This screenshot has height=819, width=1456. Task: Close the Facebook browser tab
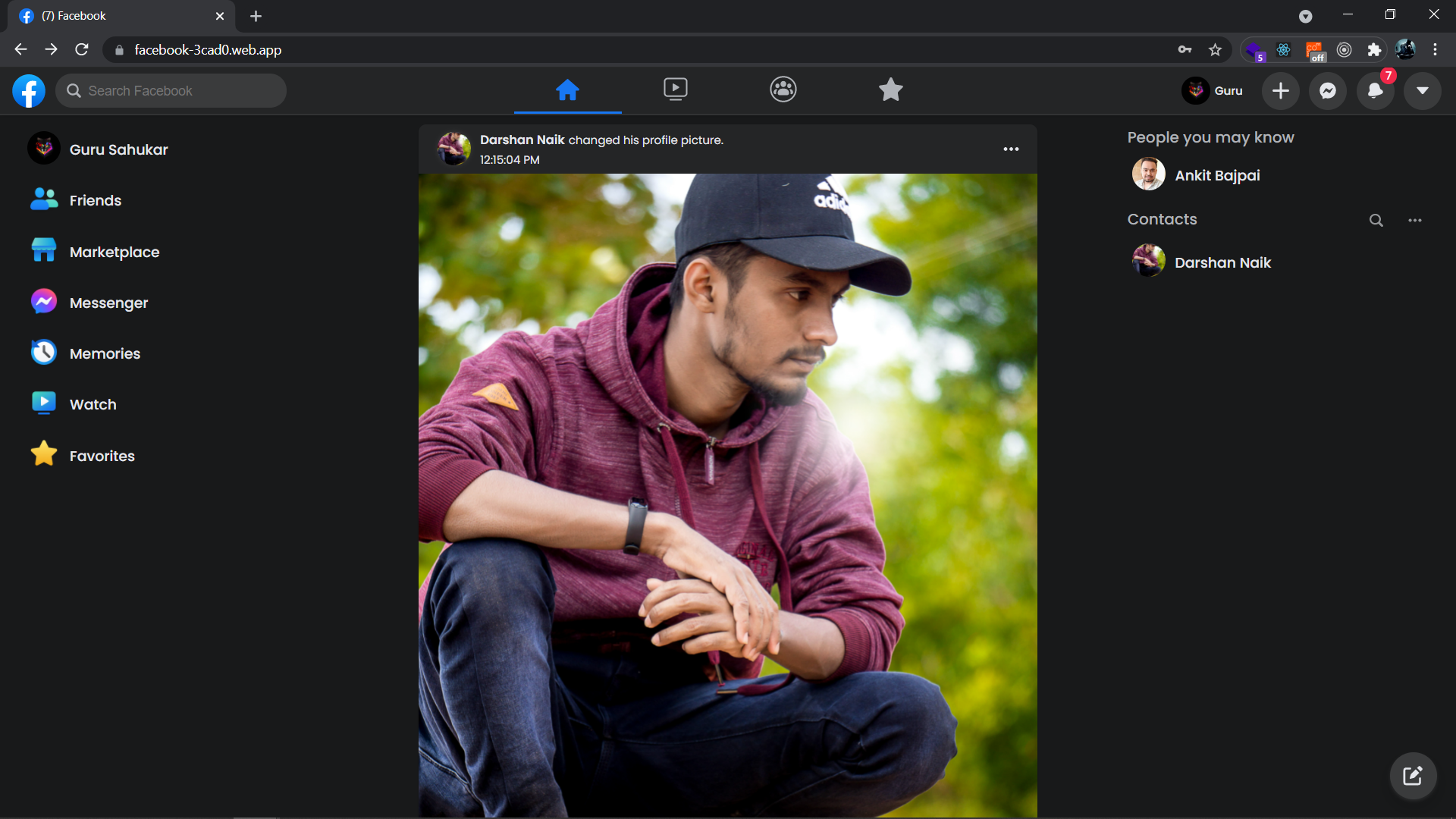(220, 16)
